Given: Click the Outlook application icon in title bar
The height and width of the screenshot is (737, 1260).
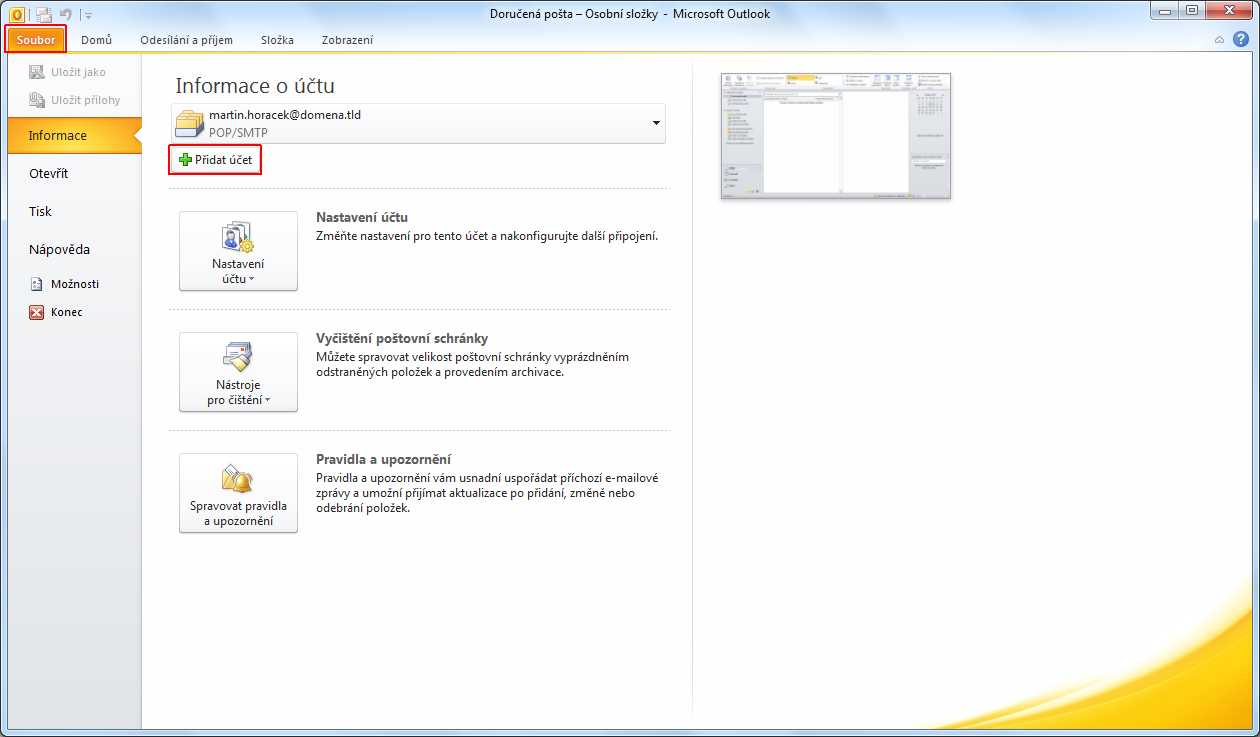Looking at the screenshot, I should (x=17, y=14).
